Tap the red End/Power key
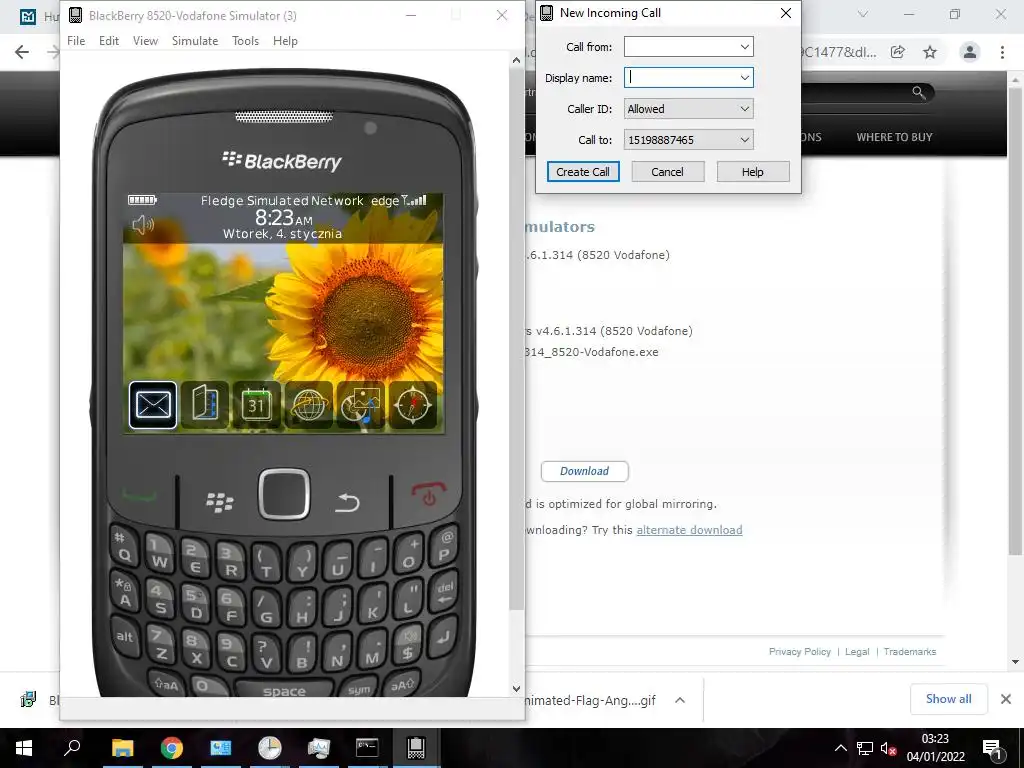The image size is (1024, 768). 428,495
